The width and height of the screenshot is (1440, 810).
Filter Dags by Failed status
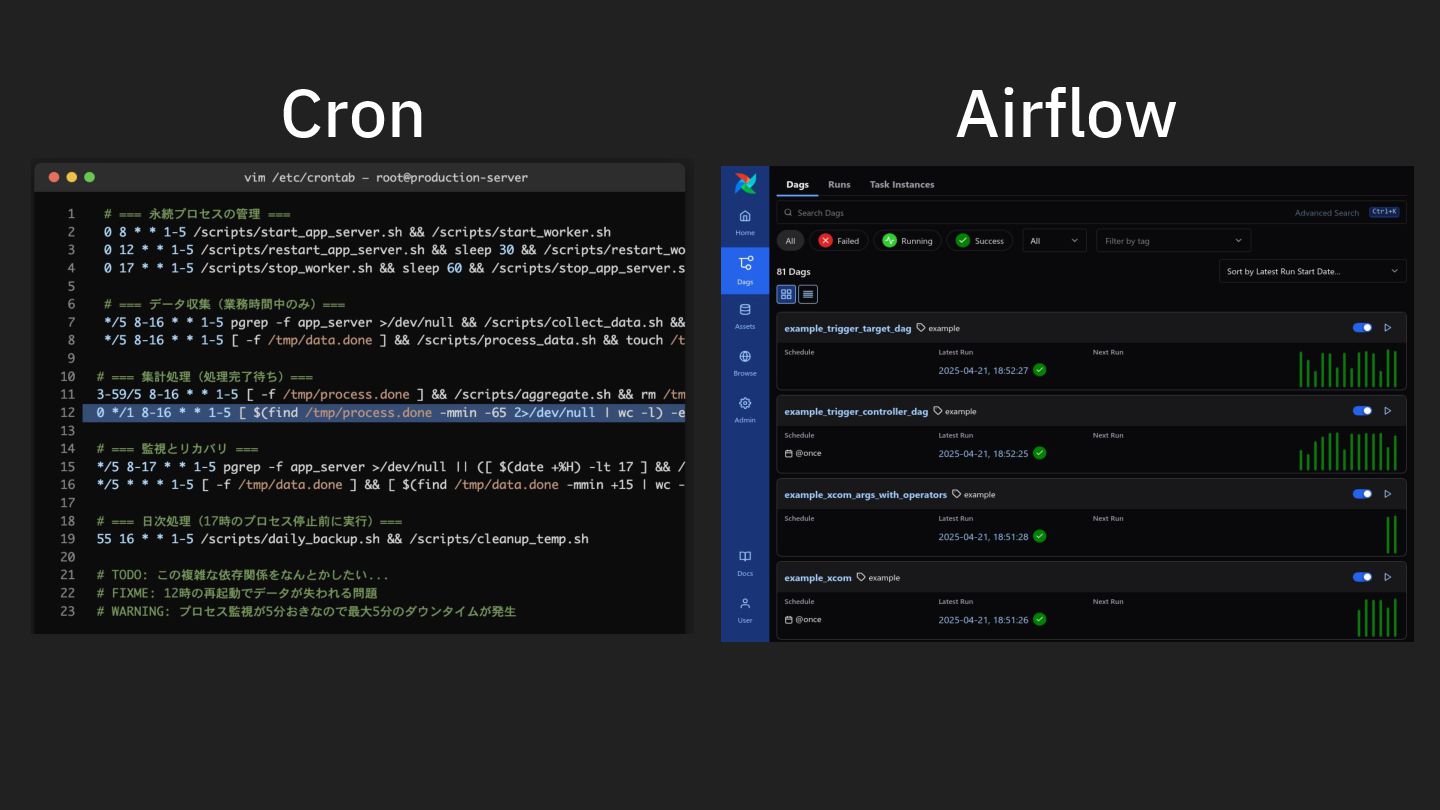coord(838,240)
